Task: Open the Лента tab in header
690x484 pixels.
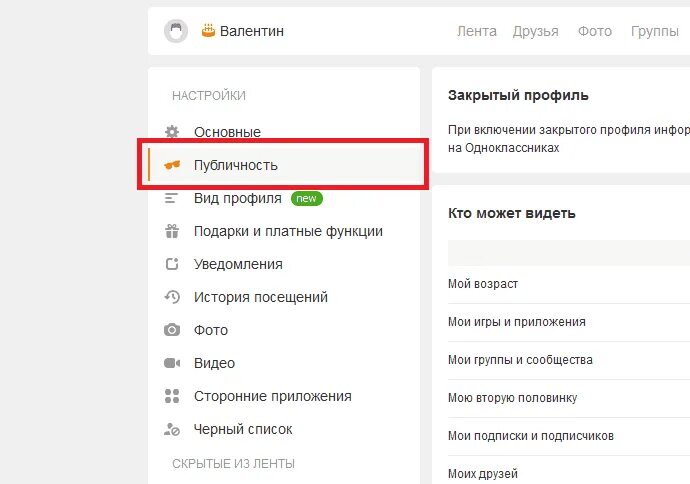Action: click(x=477, y=31)
